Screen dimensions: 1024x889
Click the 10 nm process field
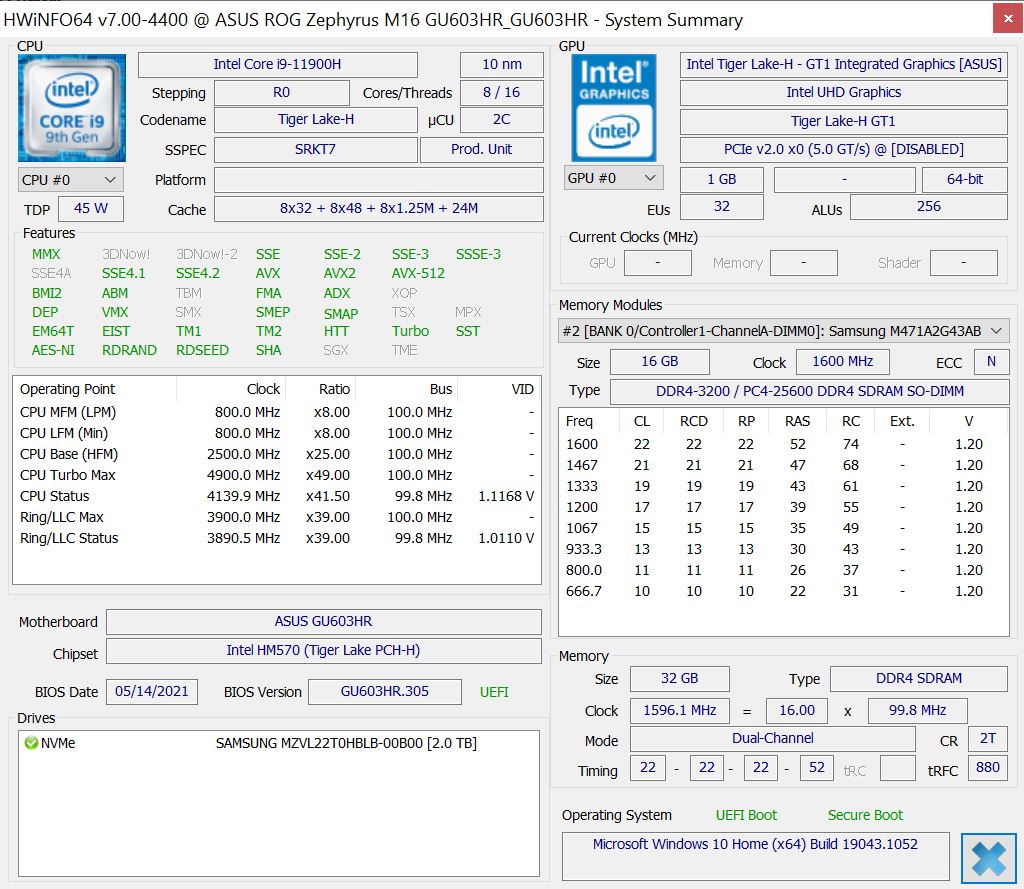point(502,65)
